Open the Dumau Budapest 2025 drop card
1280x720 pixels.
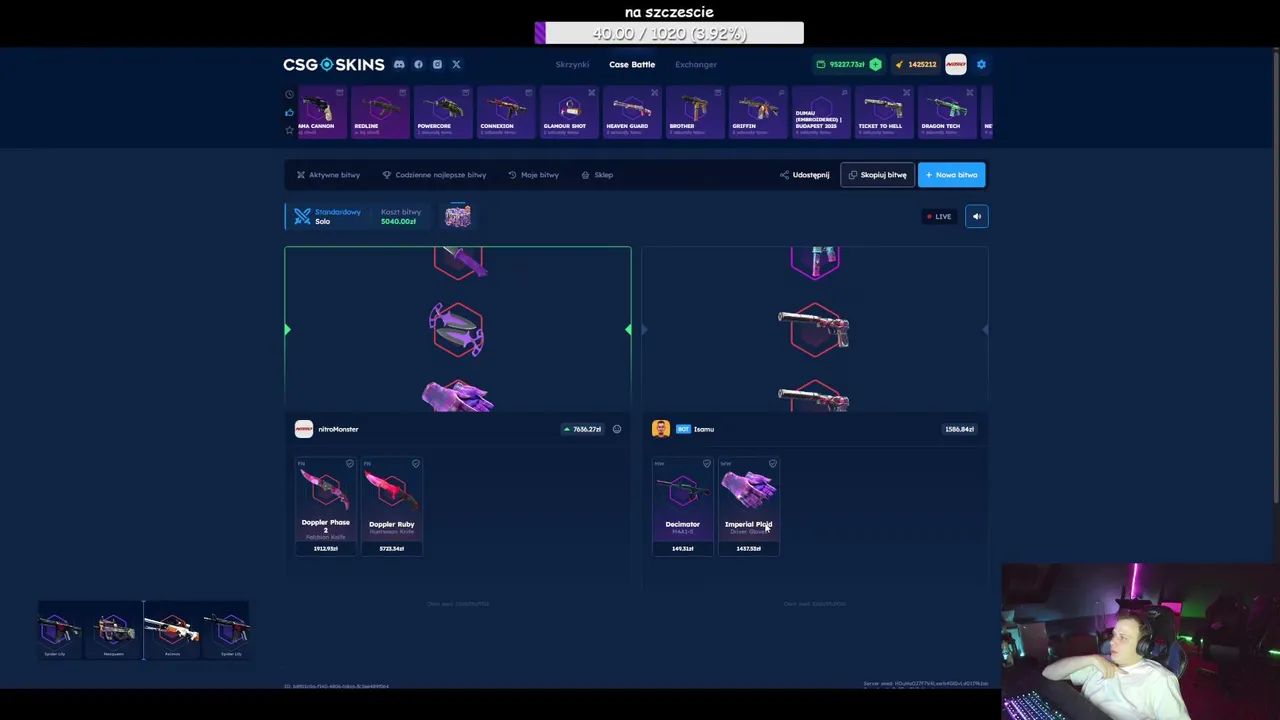[819, 112]
